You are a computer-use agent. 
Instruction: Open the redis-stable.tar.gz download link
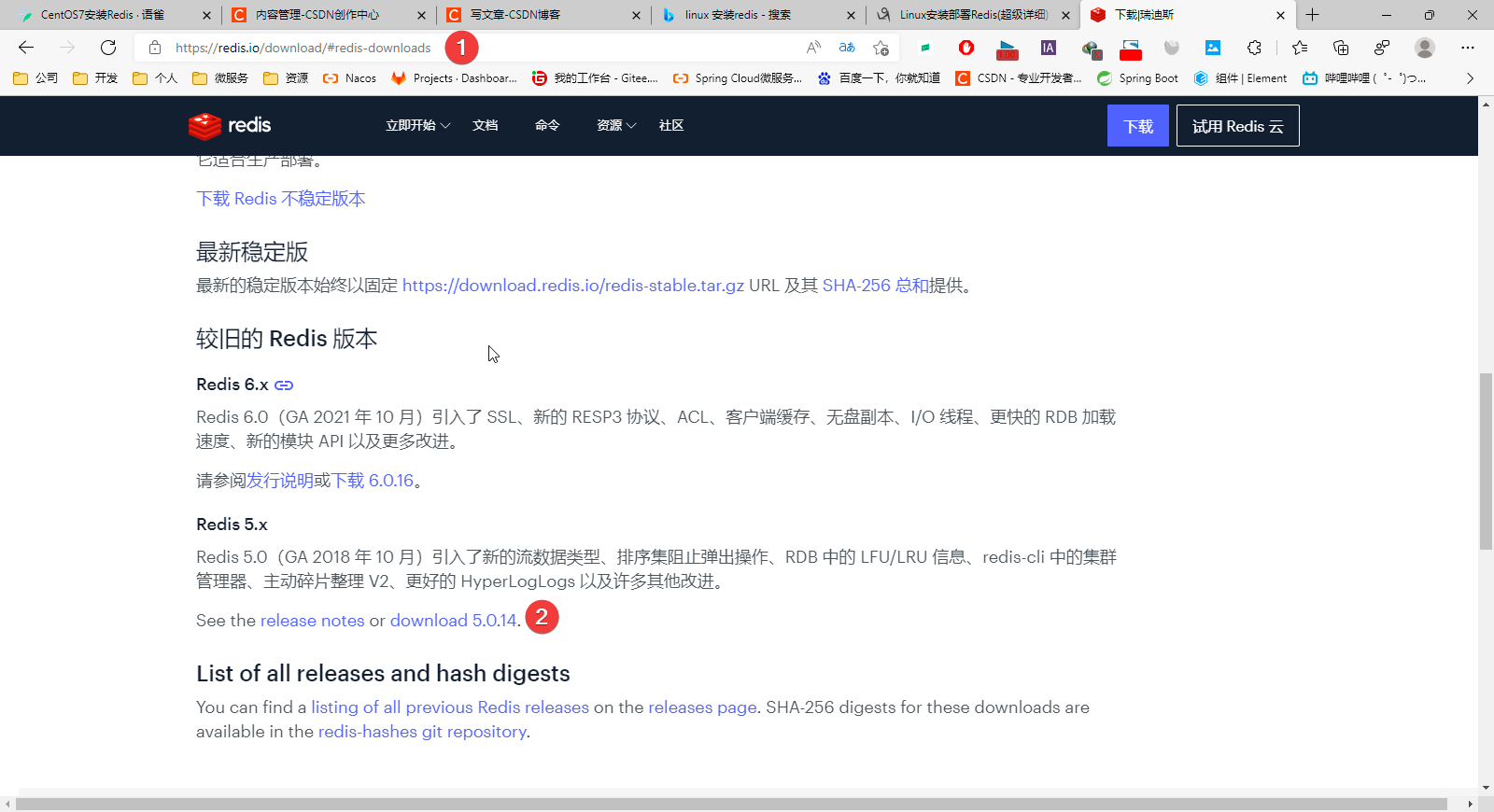tap(573, 286)
